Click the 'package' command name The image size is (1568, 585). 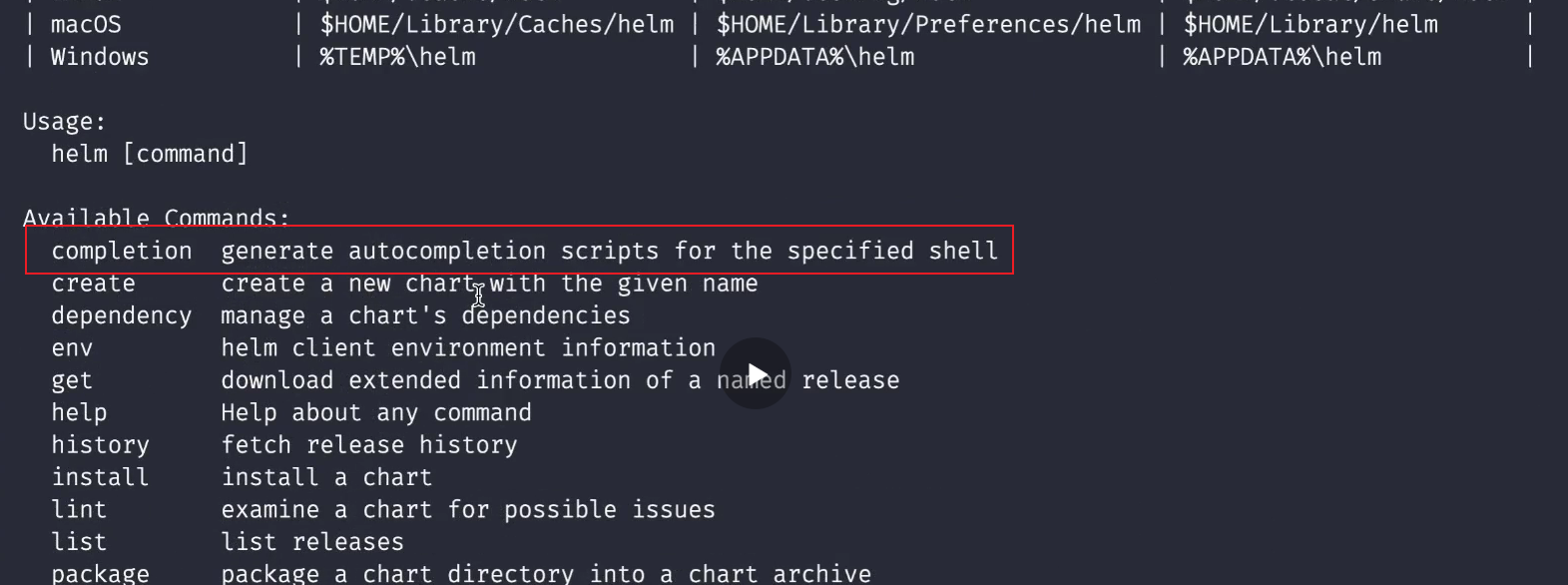tap(100, 574)
